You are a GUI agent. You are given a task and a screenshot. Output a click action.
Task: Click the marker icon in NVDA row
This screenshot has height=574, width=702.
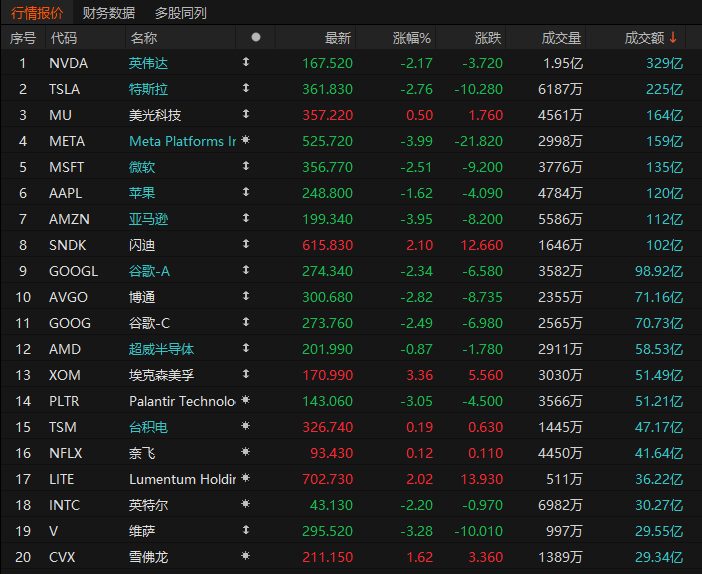point(246,62)
